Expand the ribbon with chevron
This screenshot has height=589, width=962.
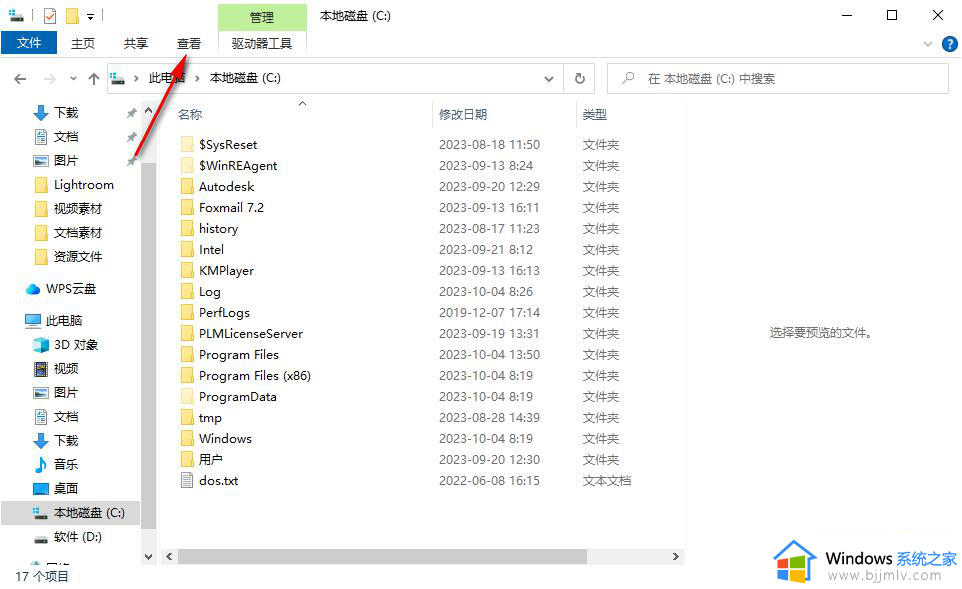click(x=928, y=44)
